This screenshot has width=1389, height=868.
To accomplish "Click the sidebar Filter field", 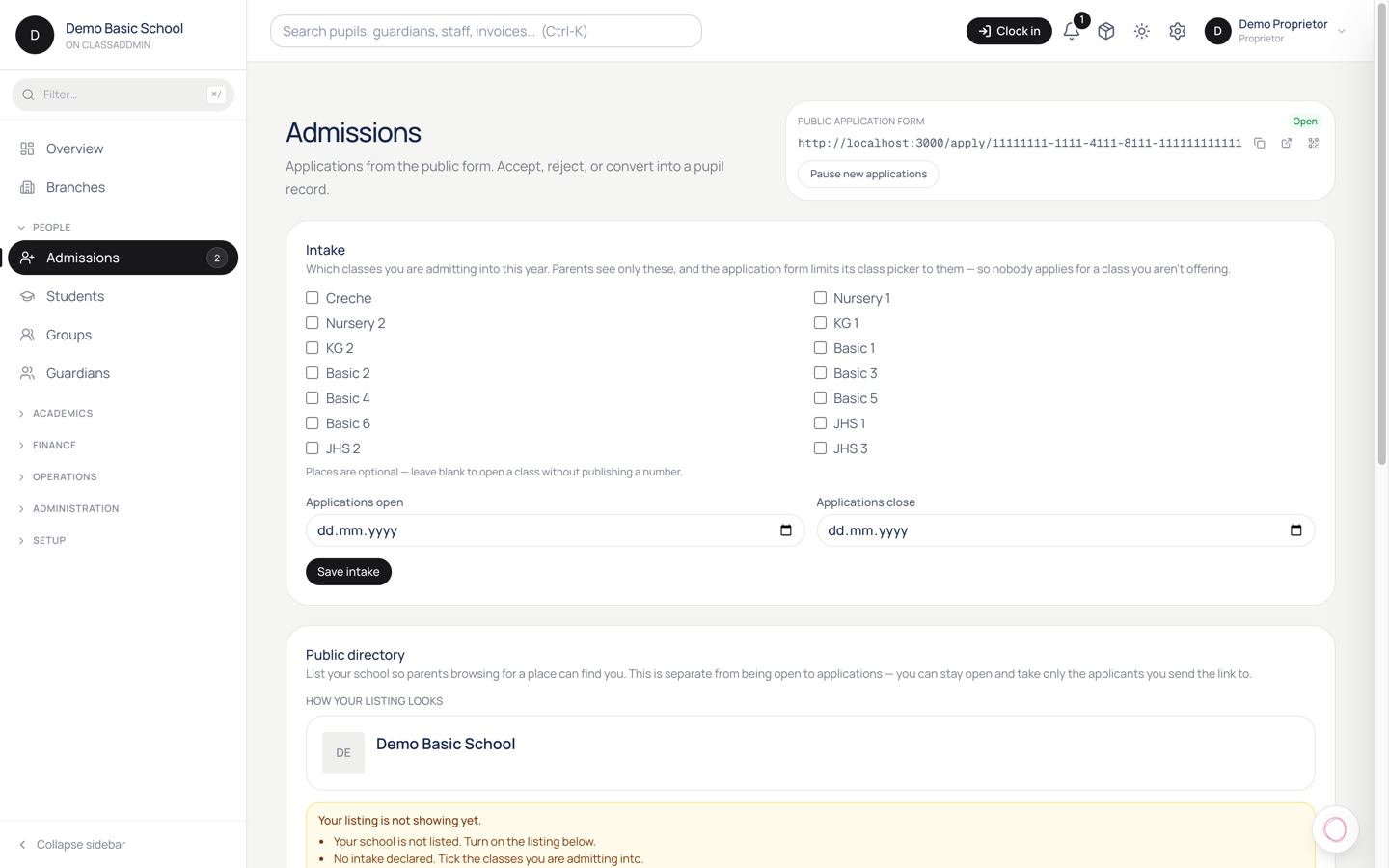I will pyautogui.click(x=123, y=95).
